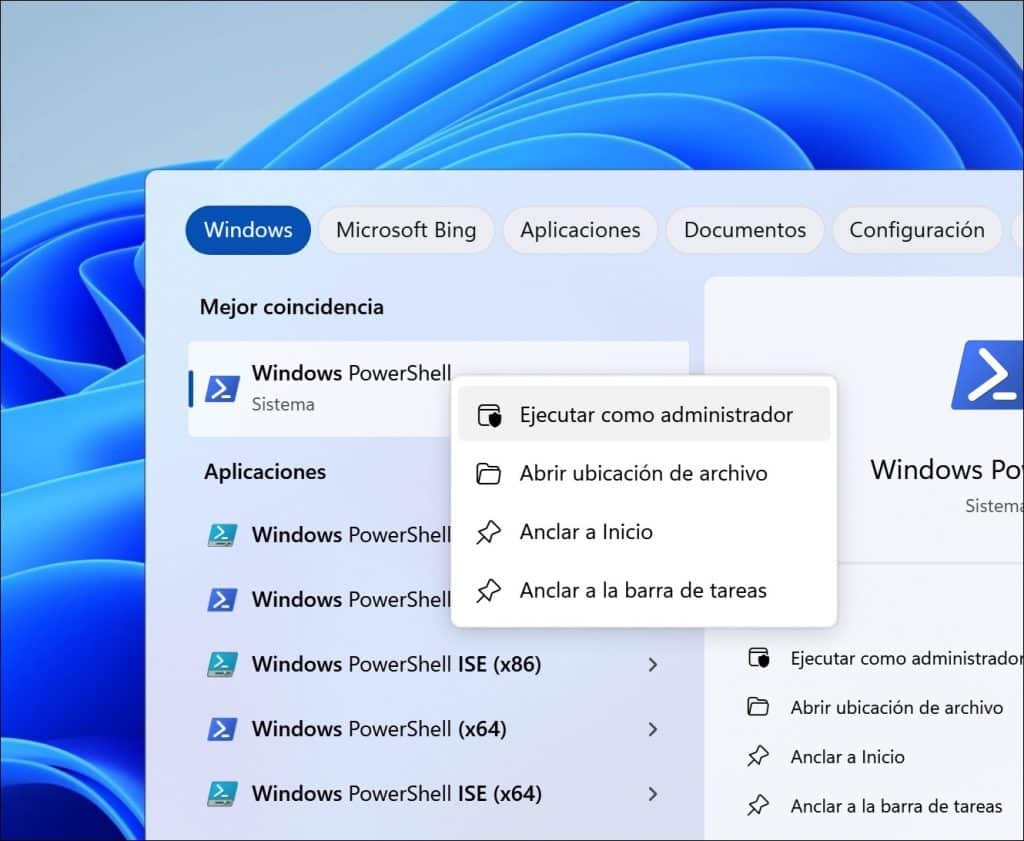Click the large PowerShell logo in details pane

coord(988,375)
